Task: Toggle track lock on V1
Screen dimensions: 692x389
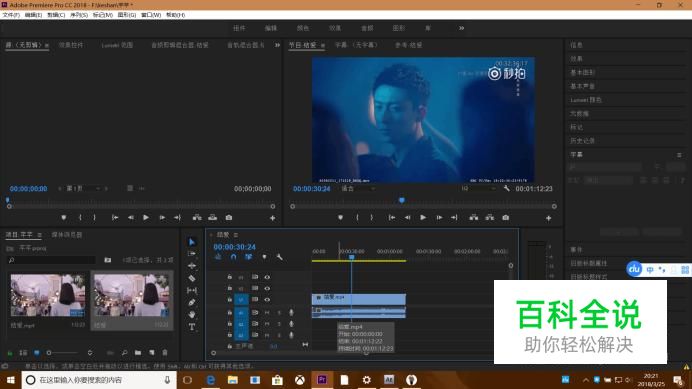Action: tap(229, 299)
